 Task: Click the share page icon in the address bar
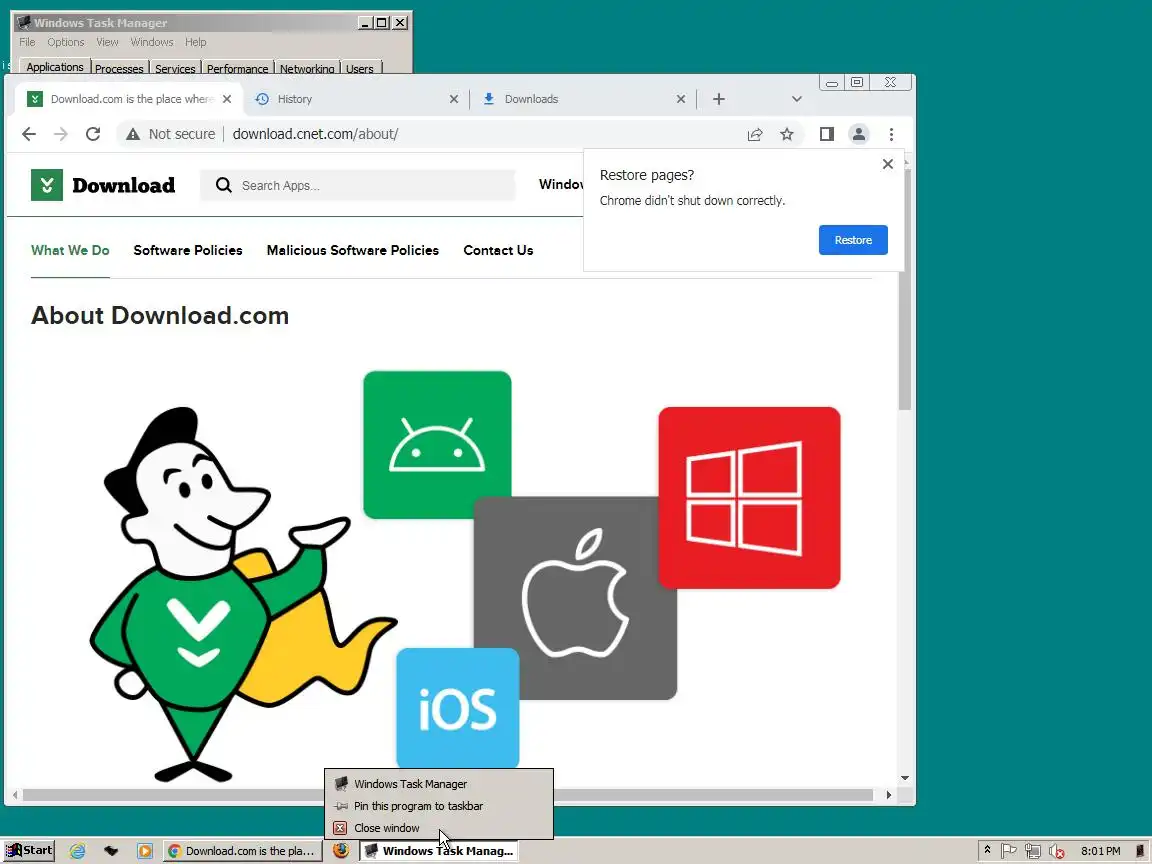755,134
